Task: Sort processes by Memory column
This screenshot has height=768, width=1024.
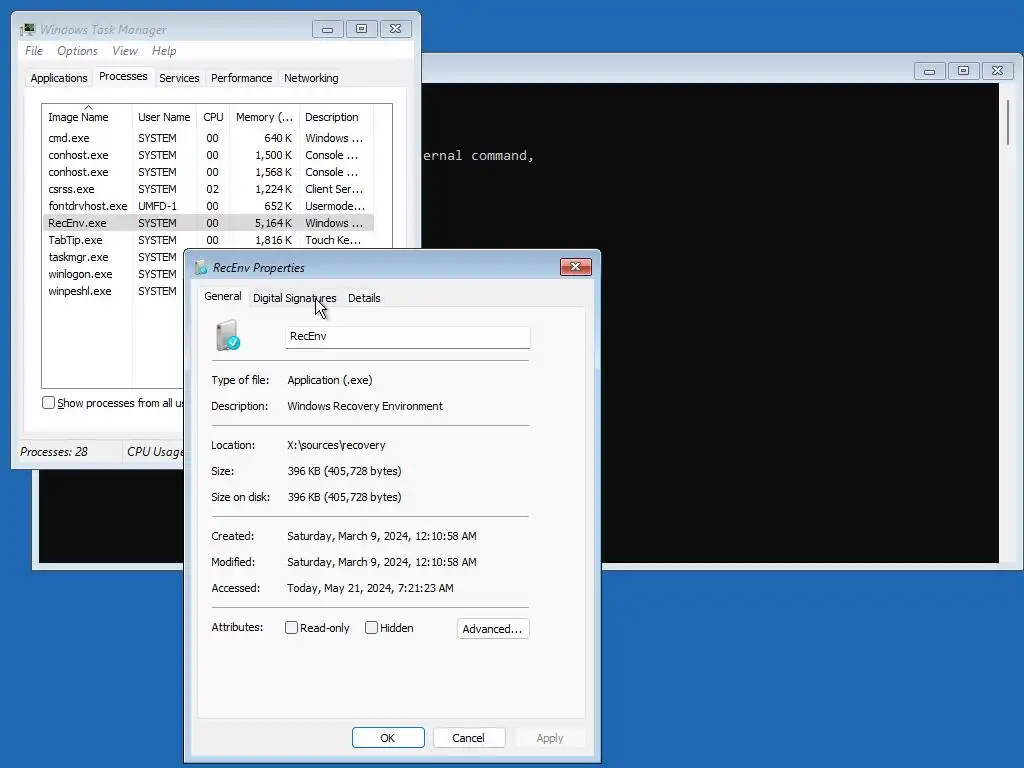Action: click(x=264, y=117)
